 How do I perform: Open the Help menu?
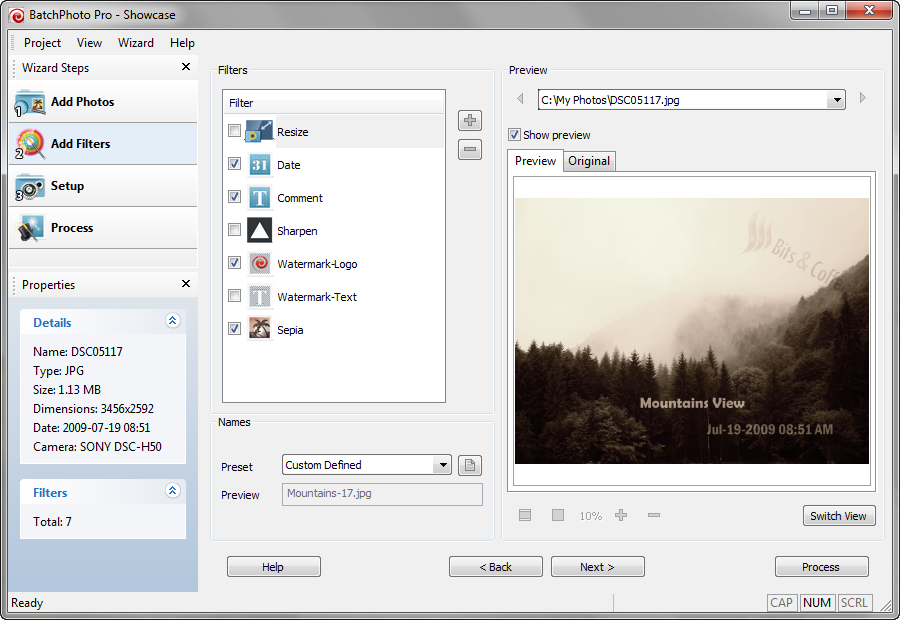tap(183, 43)
